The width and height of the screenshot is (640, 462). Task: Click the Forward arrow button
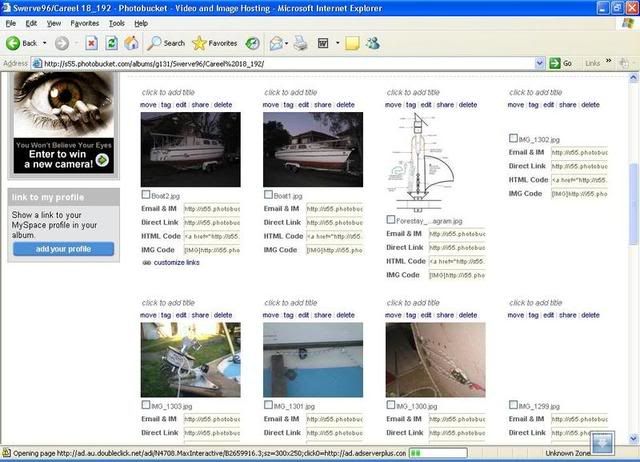[x=62, y=43]
